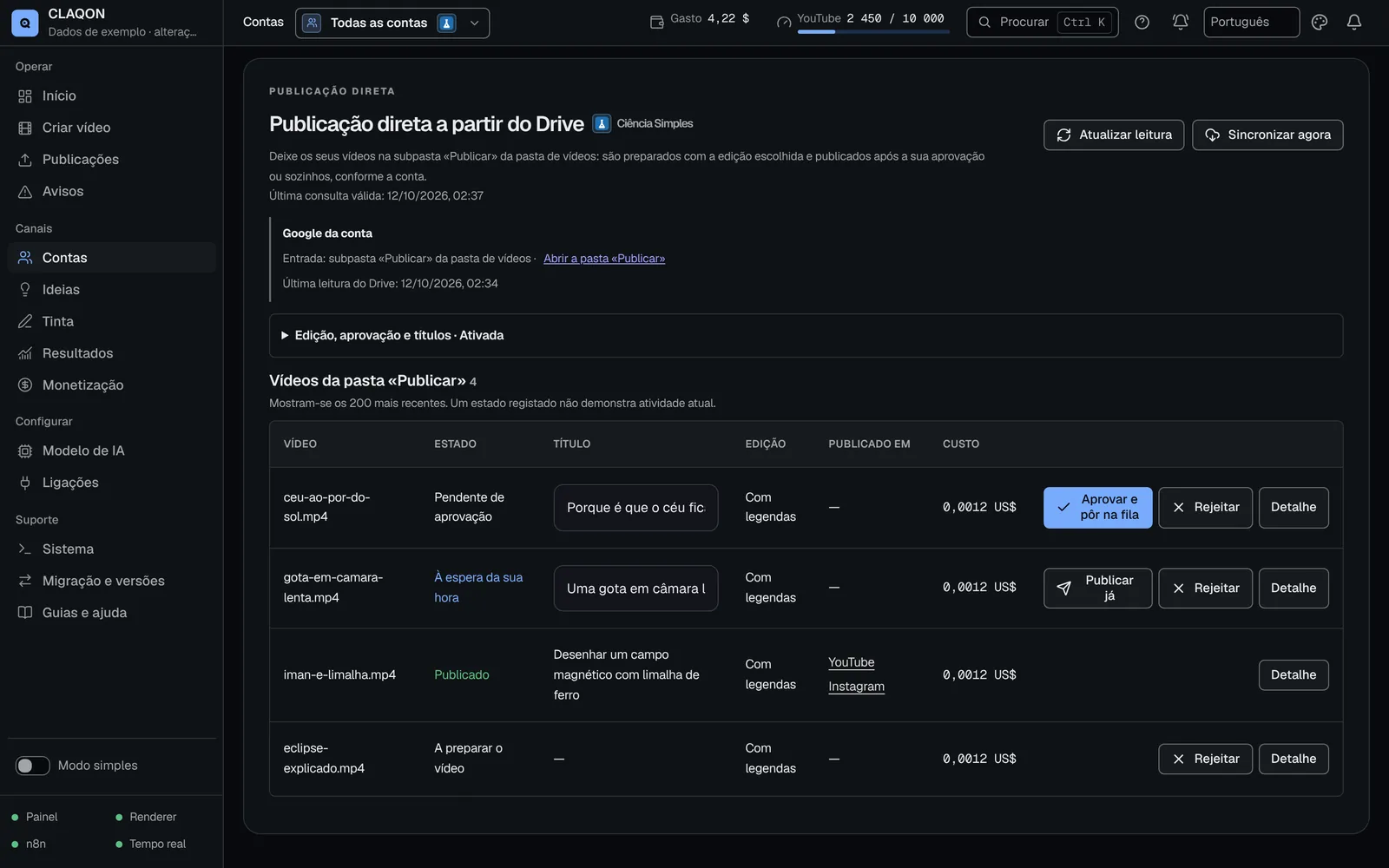Open Modelo de IA settings
Screen dimensions: 1389x868
[111, 451]
